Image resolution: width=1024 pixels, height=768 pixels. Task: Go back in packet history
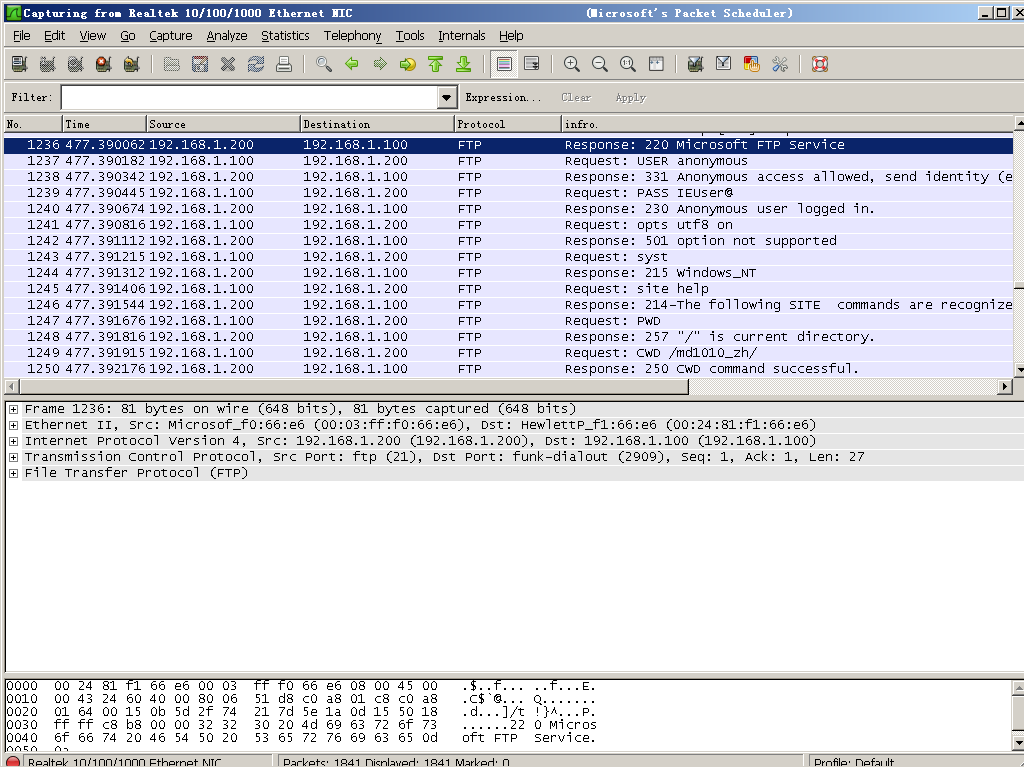352,64
